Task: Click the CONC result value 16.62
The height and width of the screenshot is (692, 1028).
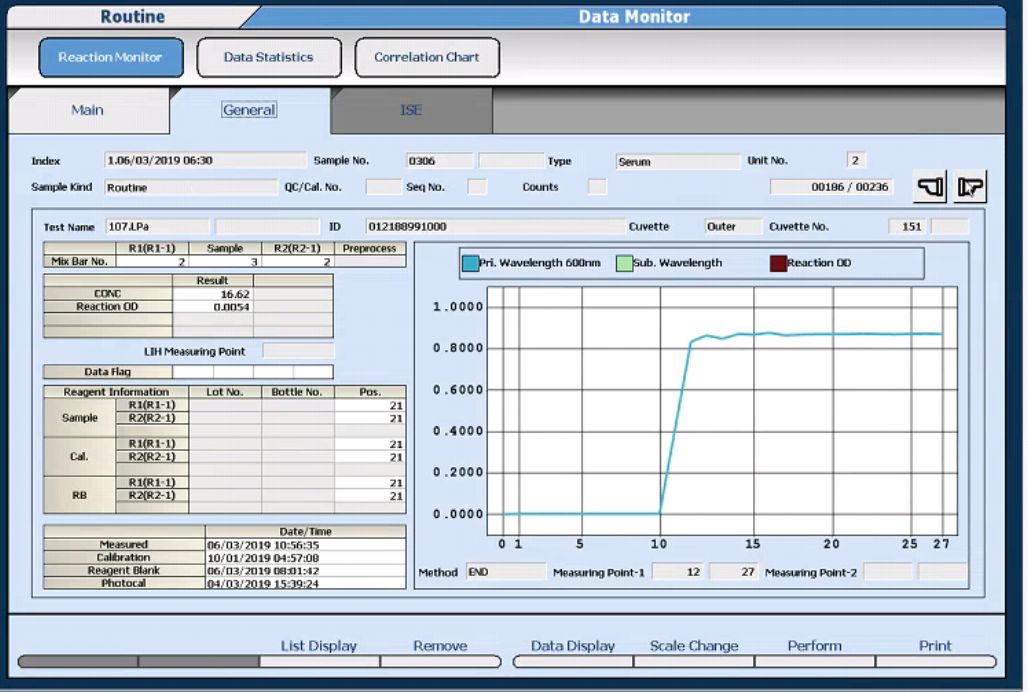Action: click(212, 294)
